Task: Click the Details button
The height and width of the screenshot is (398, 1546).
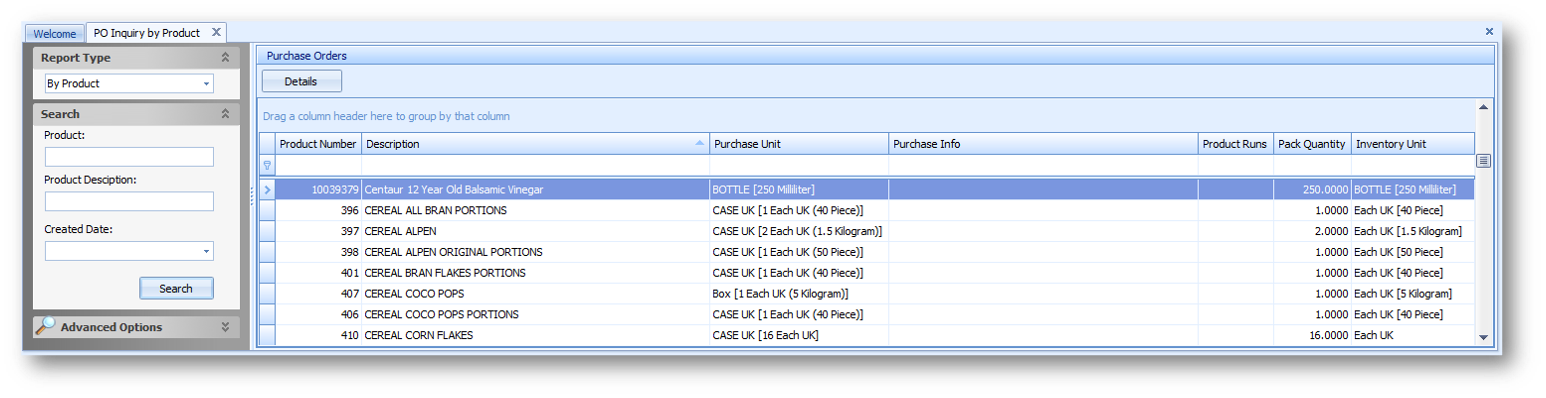Action: [301, 82]
